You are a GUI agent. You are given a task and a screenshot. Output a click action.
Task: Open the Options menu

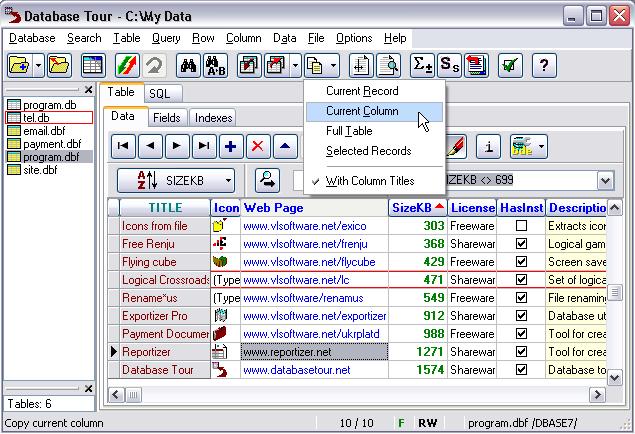coord(354,38)
